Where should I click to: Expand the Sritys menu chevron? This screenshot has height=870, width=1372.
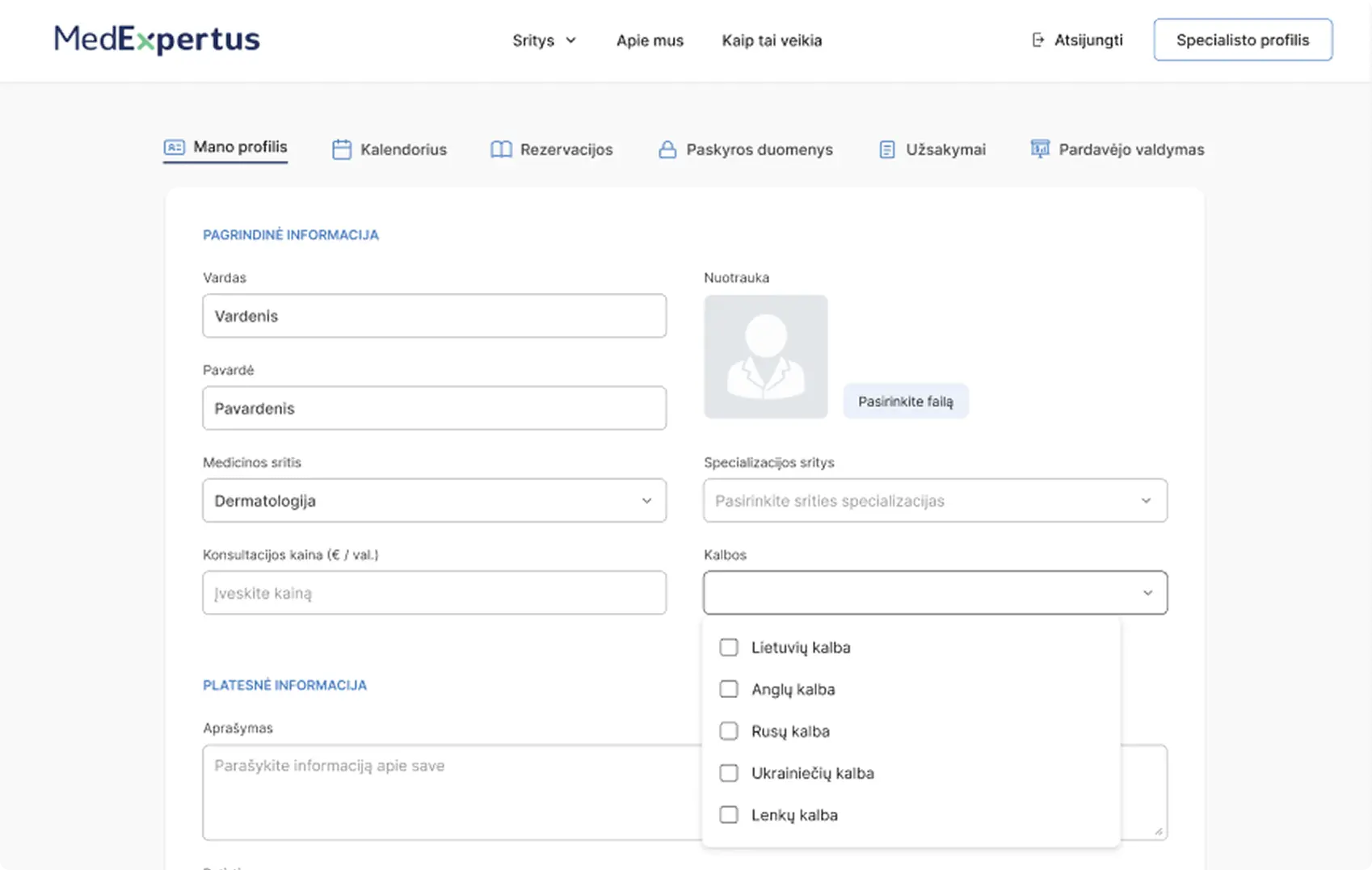click(570, 40)
